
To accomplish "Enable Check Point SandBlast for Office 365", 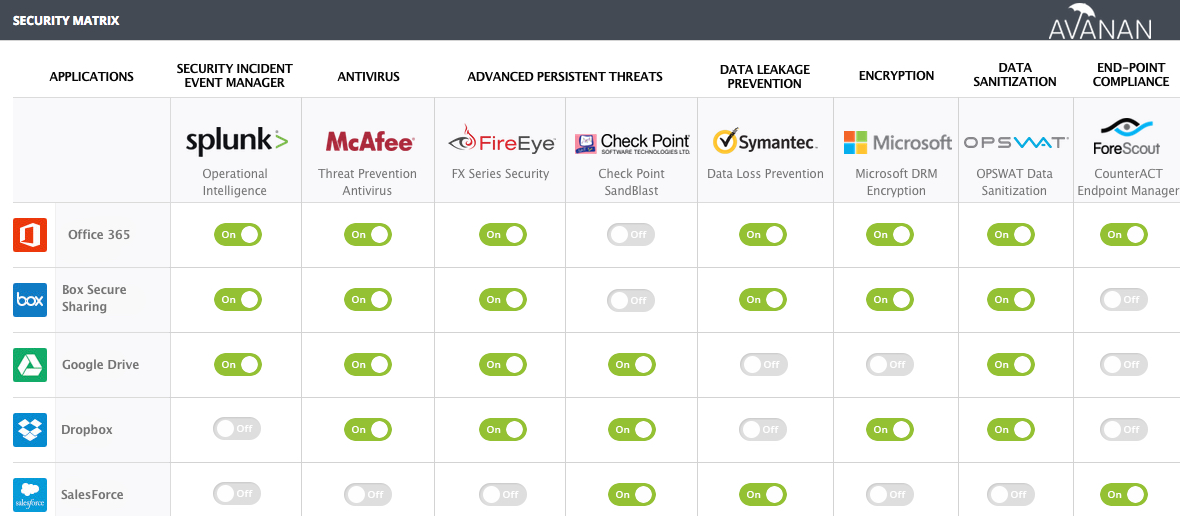I will coord(631,235).
